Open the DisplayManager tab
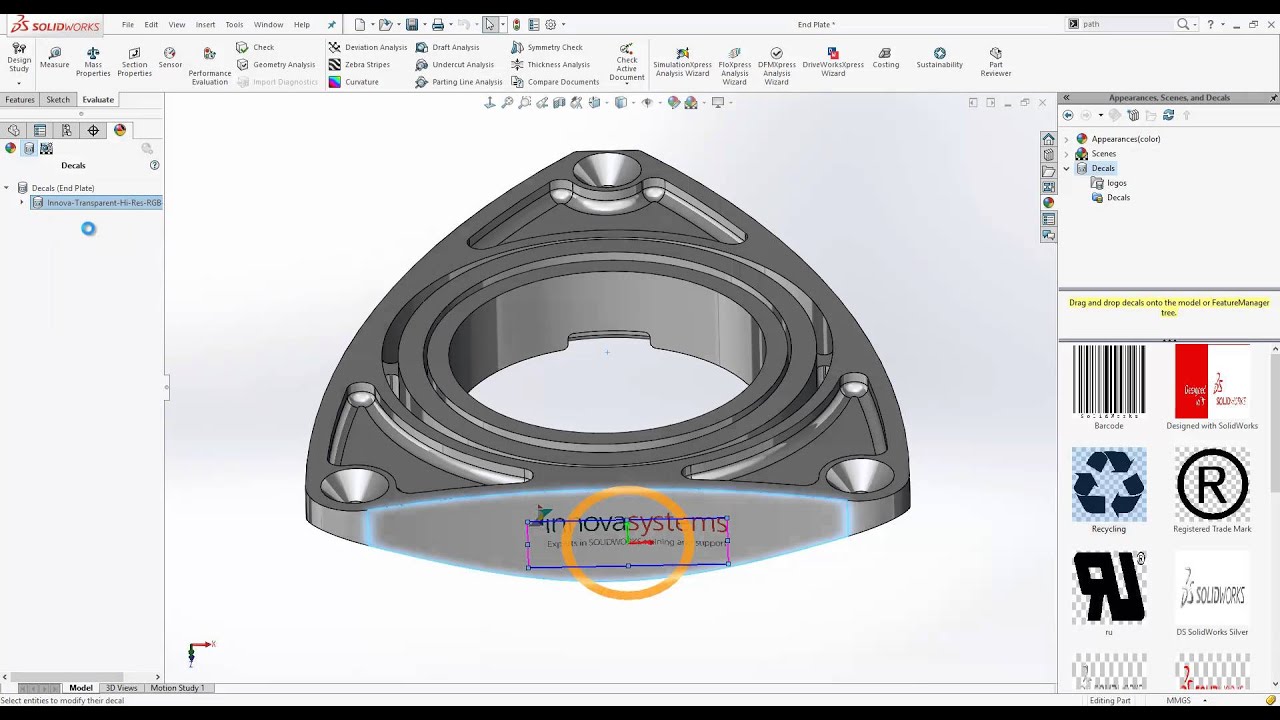Image resolution: width=1280 pixels, height=720 pixels. pyautogui.click(x=120, y=130)
